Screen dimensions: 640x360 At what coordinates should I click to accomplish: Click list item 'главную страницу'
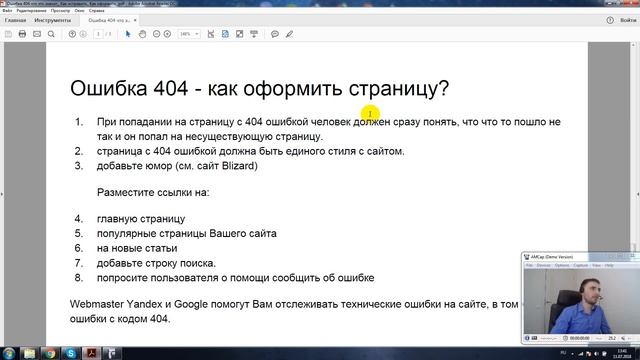click(x=141, y=219)
